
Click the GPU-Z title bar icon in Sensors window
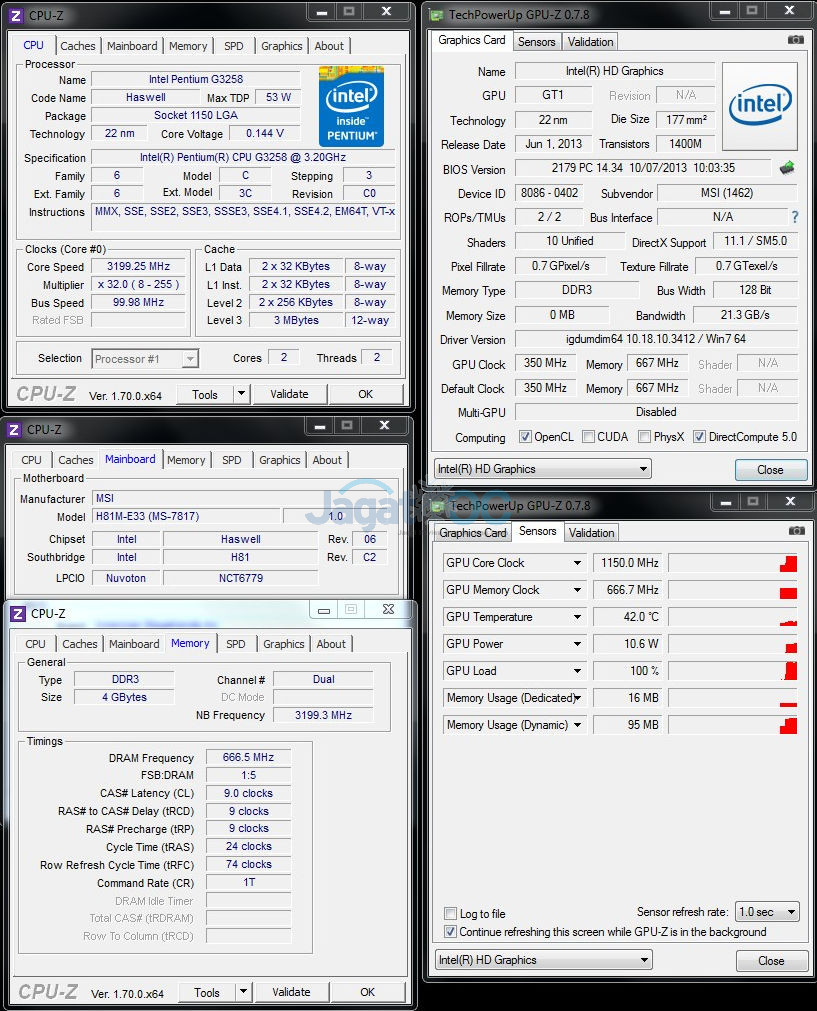pyautogui.click(x=436, y=505)
